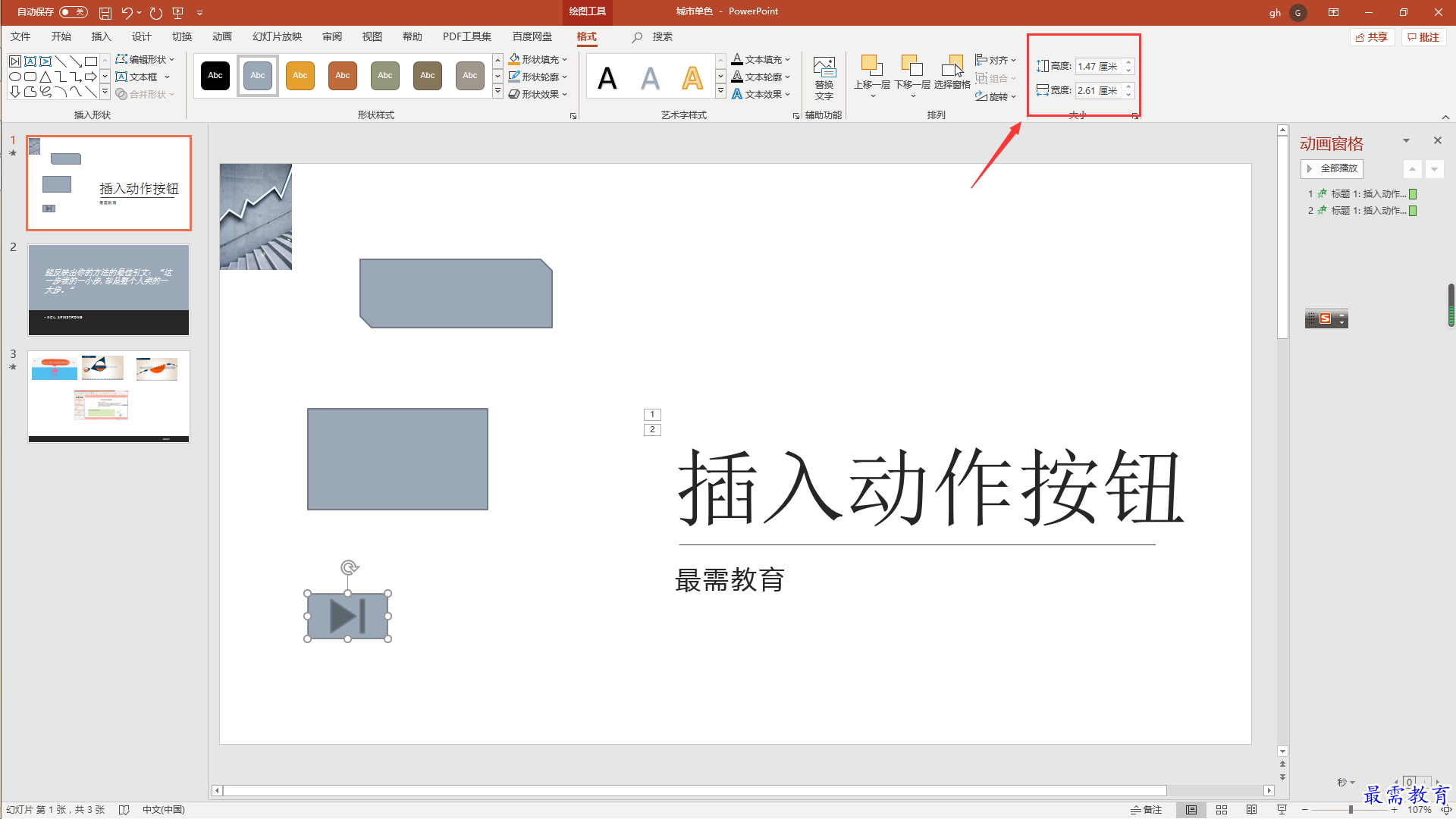This screenshot has height=819, width=1456.
Task: Click the Undo arrow icon
Action: 127,13
